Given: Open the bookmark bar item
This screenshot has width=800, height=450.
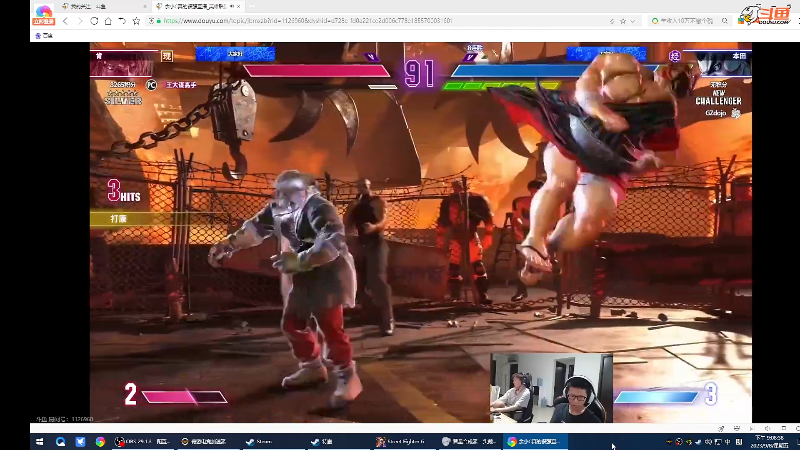Looking at the screenshot, I should (44, 36).
